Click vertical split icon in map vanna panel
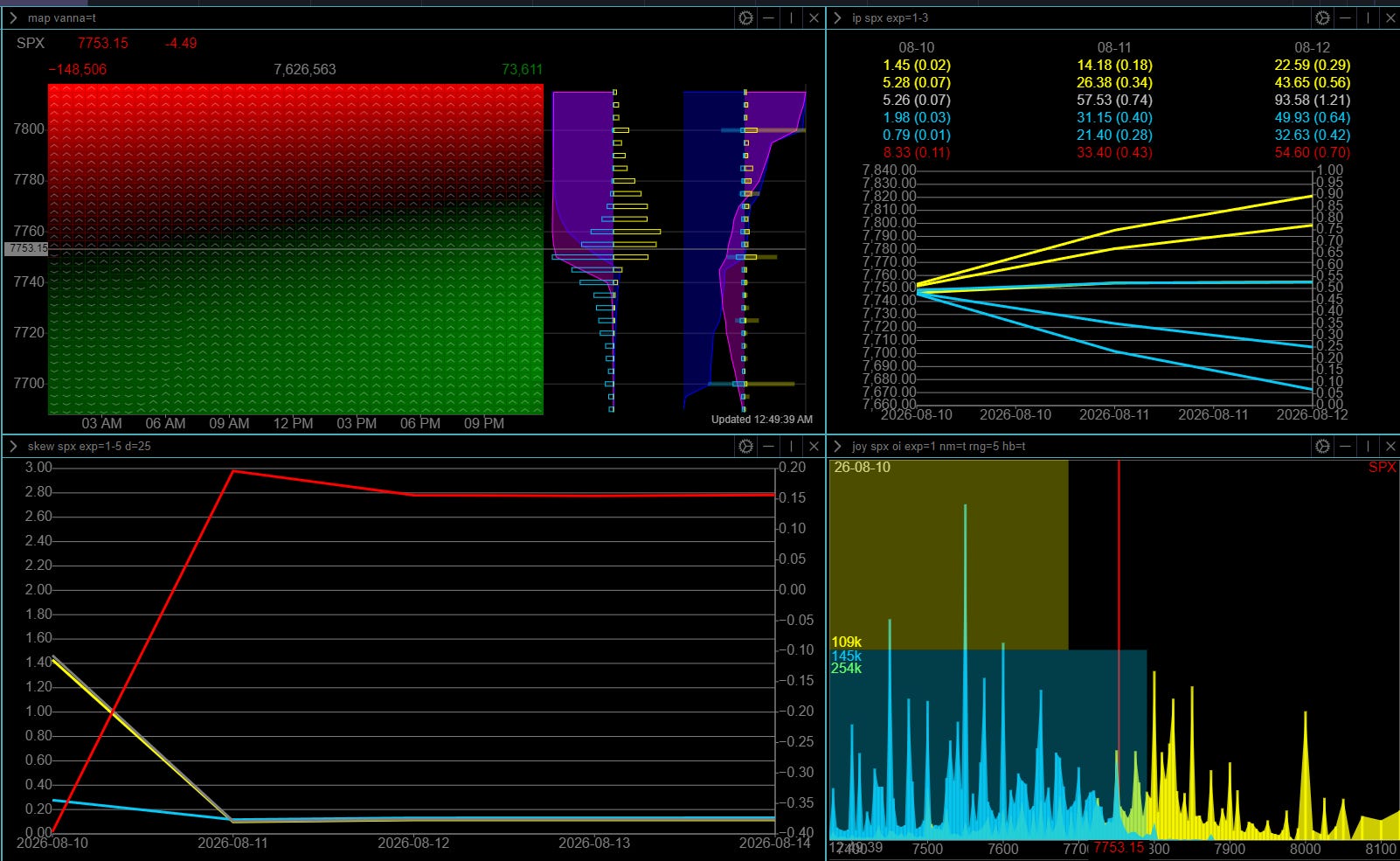This screenshot has width=1400, height=861. coord(792,17)
